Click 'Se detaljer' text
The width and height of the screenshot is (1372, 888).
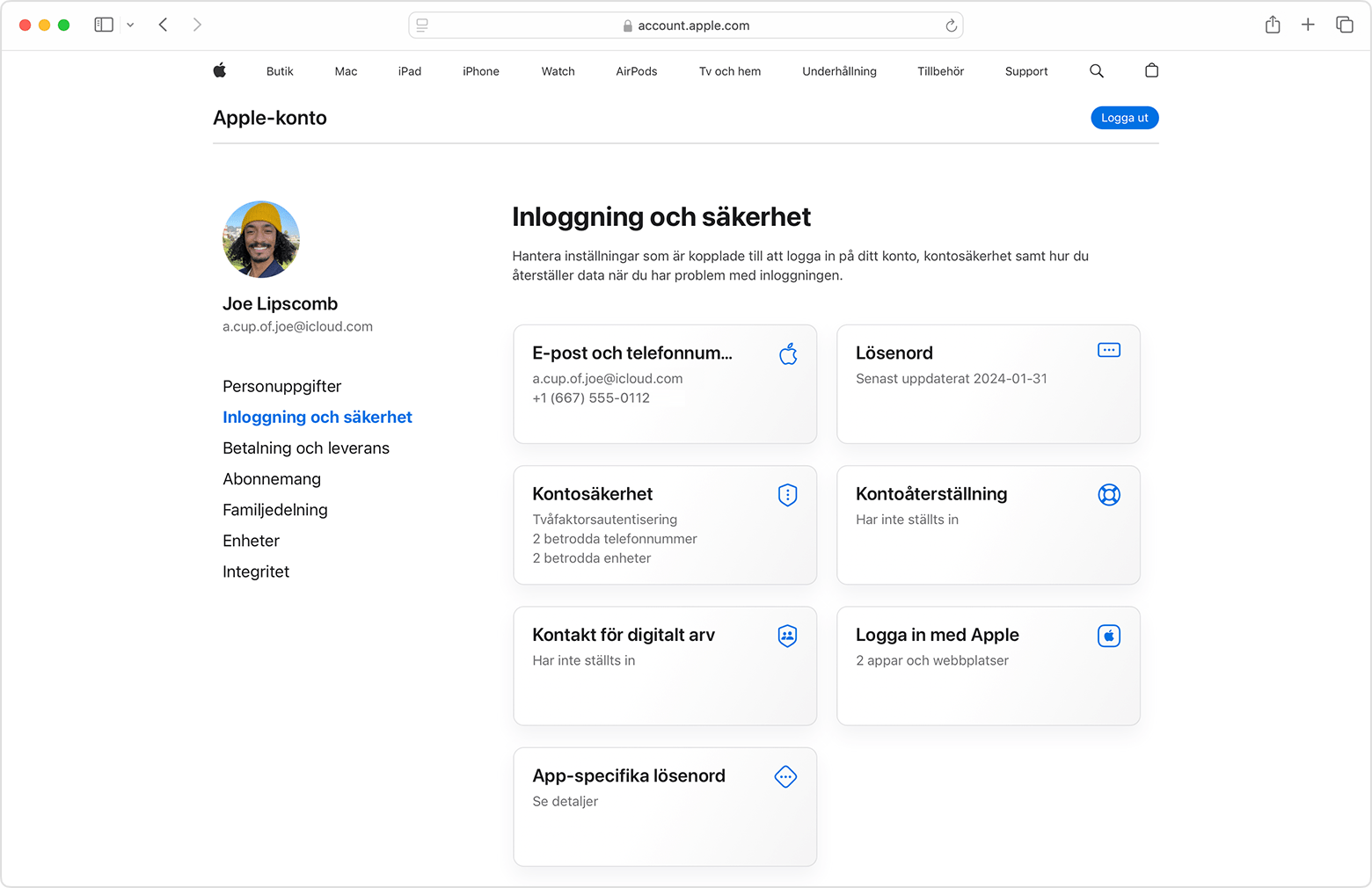point(566,802)
